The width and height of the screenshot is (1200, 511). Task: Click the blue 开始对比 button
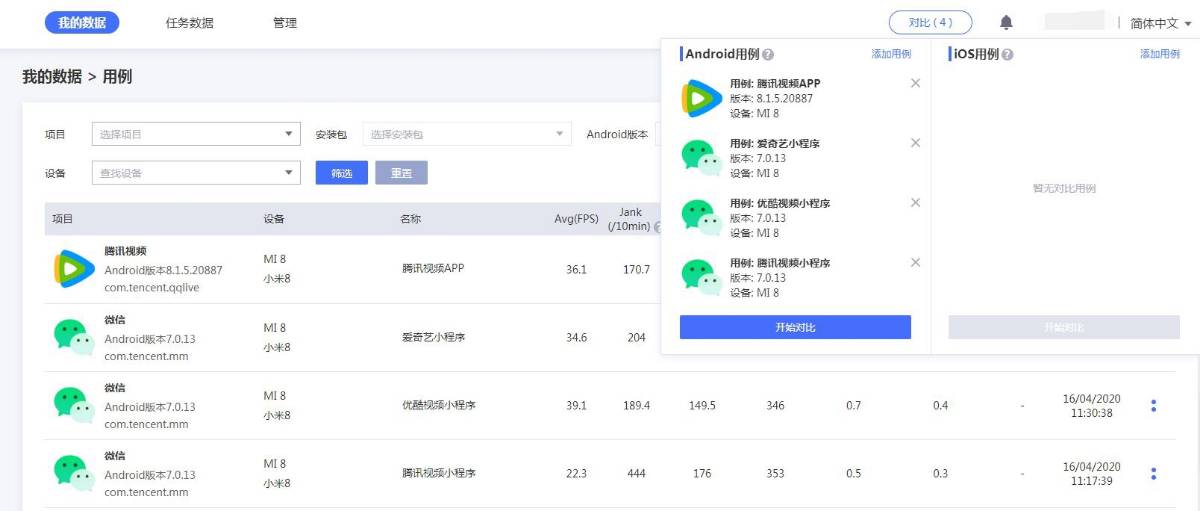pos(795,327)
